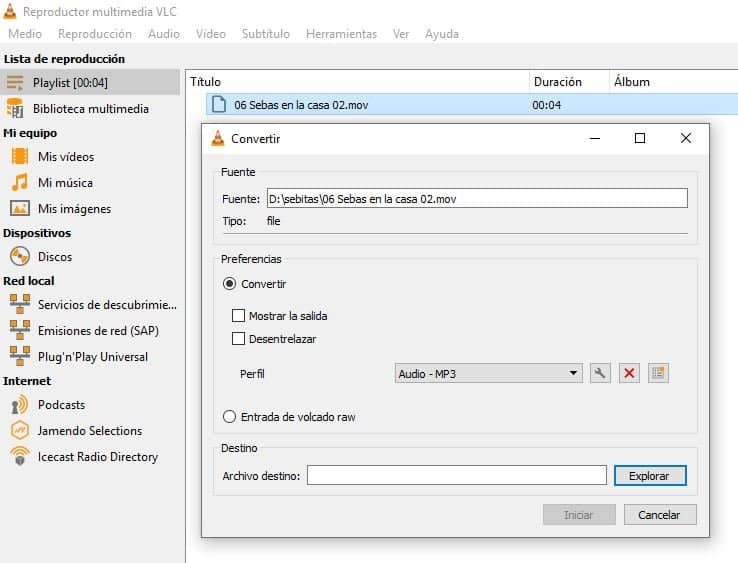Select Servicios de descubrimie... entry
This screenshot has height=563, width=738.
point(107,305)
